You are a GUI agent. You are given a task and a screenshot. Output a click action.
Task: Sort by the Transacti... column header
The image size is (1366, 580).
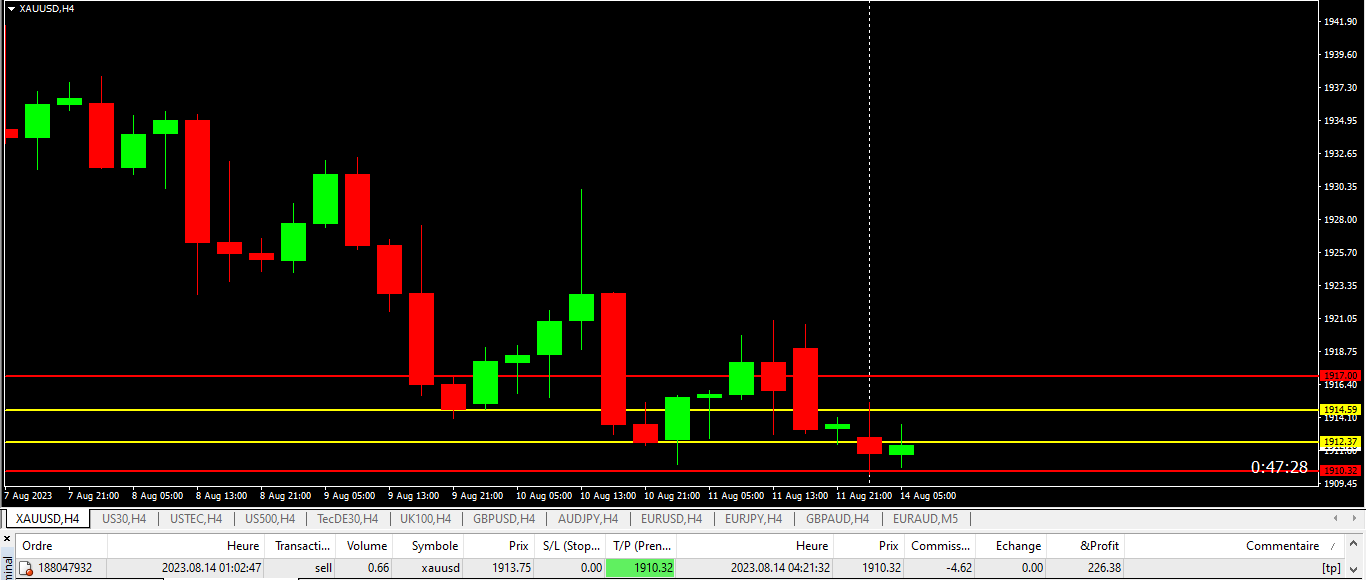click(x=302, y=546)
